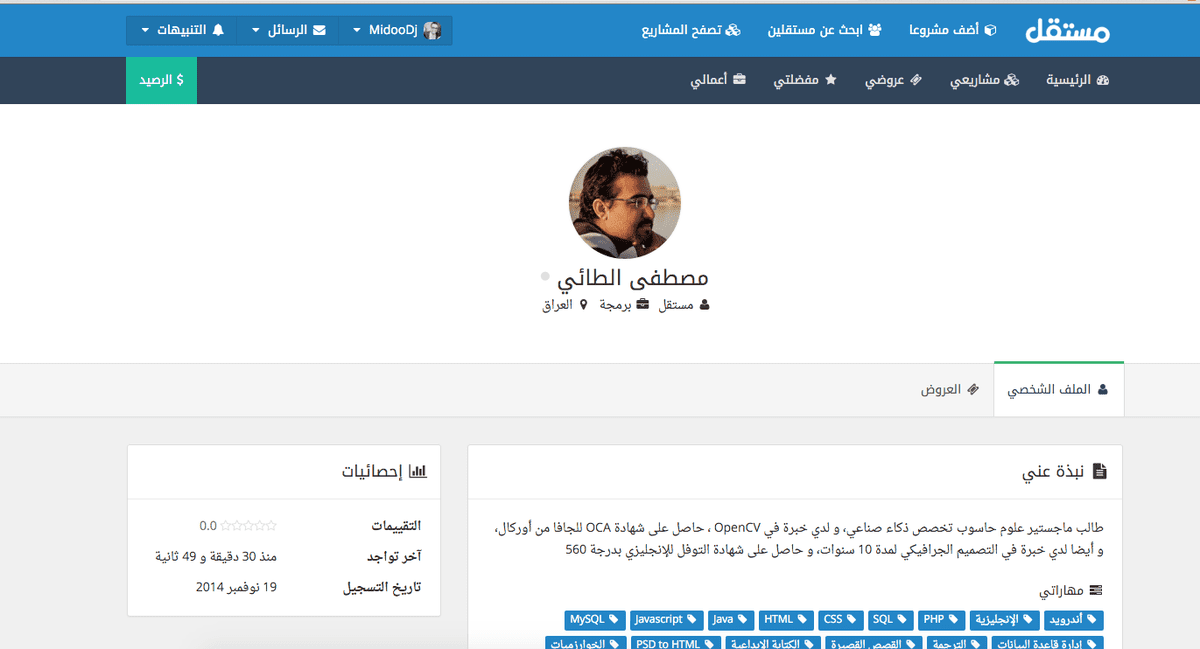Go to مشاريعي (my projects) menu item

[984, 80]
